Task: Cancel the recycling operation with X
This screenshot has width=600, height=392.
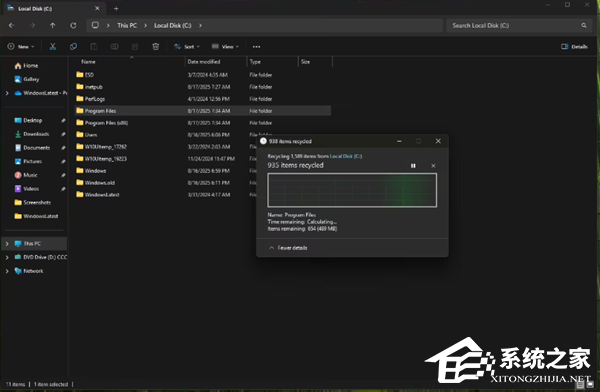Action: [x=433, y=166]
